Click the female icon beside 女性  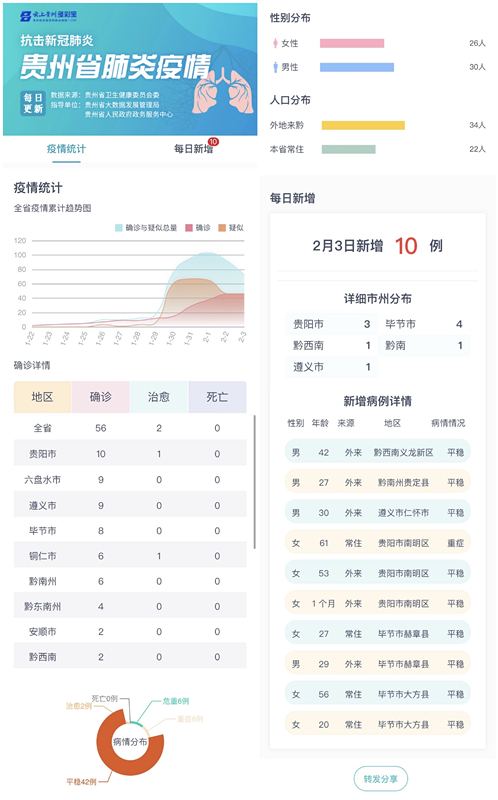pos(275,43)
